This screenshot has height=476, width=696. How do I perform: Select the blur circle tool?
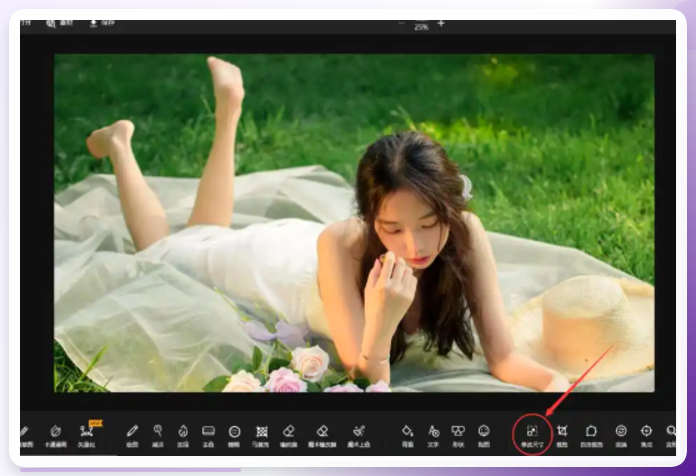(x=234, y=436)
